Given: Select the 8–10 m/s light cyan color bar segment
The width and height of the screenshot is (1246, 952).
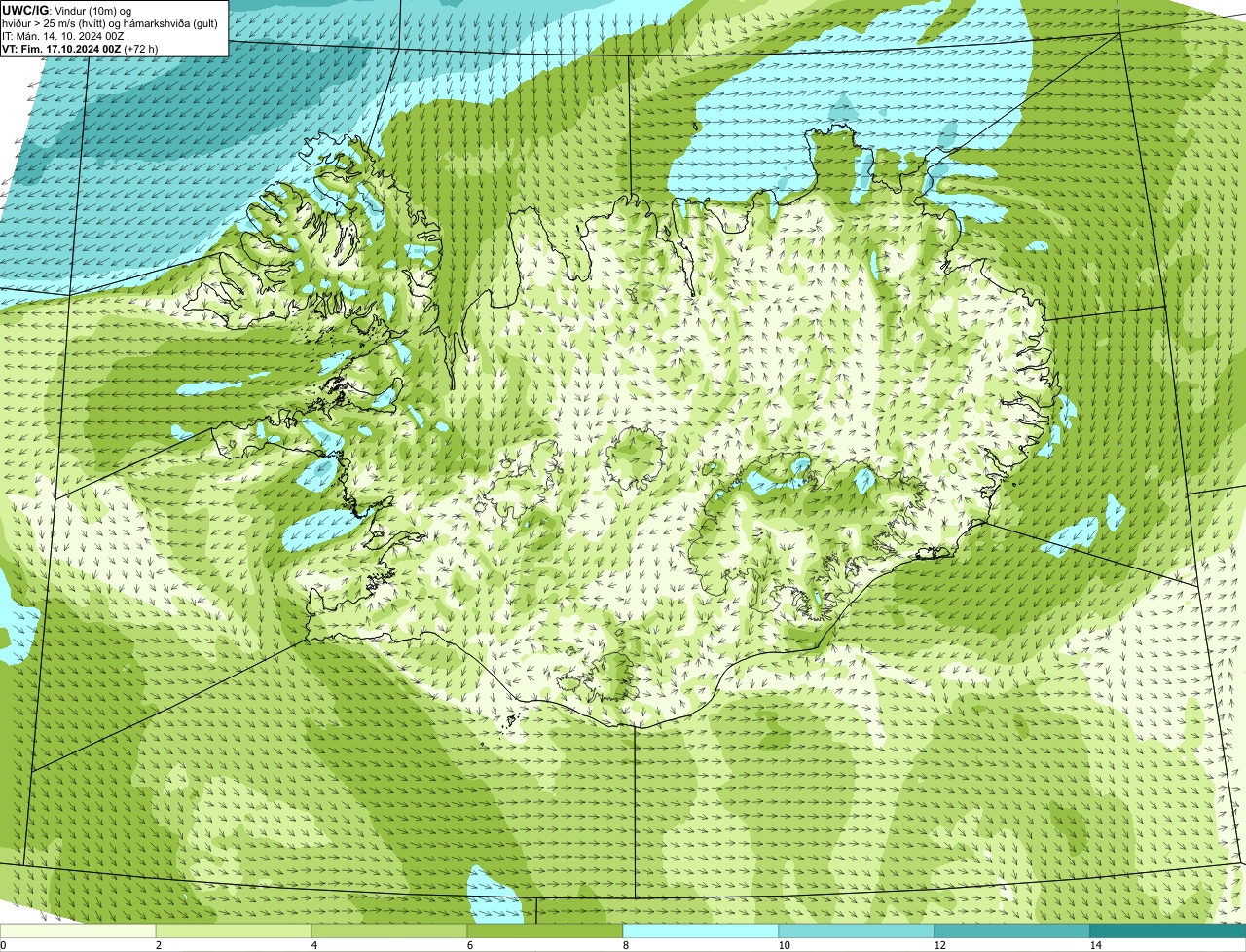Looking at the screenshot, I should pyautogui.click(x=701, y=931).
